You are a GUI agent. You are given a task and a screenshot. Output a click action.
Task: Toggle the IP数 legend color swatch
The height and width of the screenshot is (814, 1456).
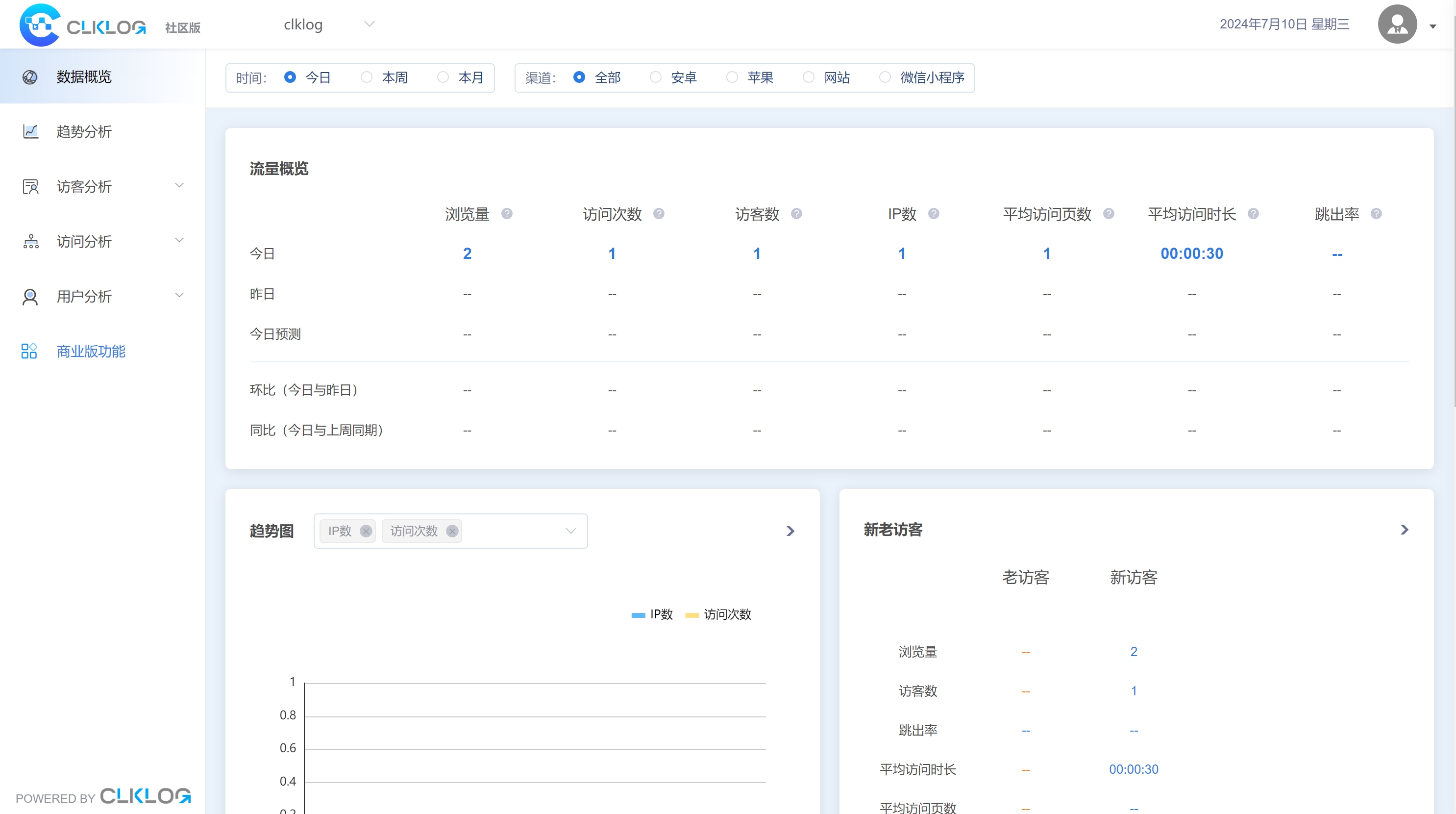(x=638, y=615)
